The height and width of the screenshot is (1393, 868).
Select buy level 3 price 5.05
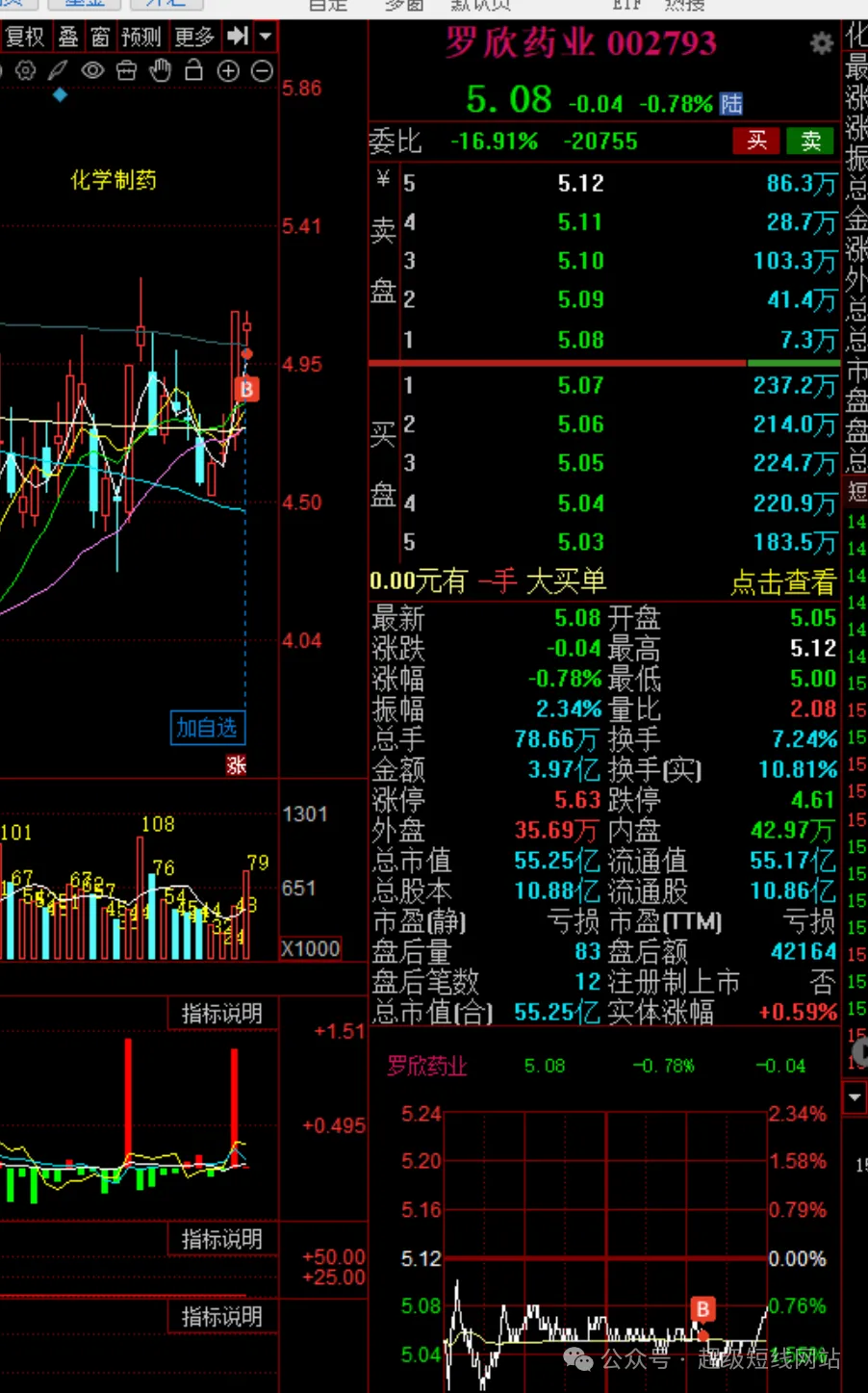tap(581, 463)
